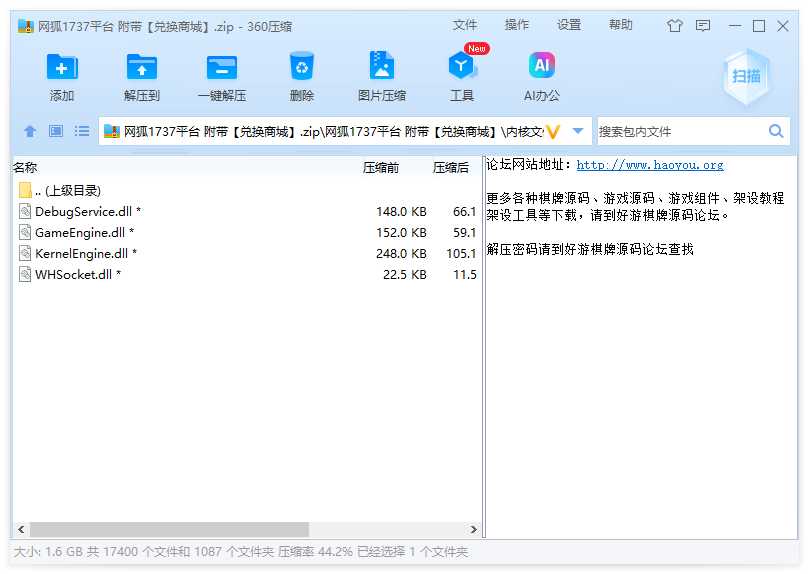The image size is (809, 574).
Task: Open the 操作 menu
Action: [x=516, y=25]
